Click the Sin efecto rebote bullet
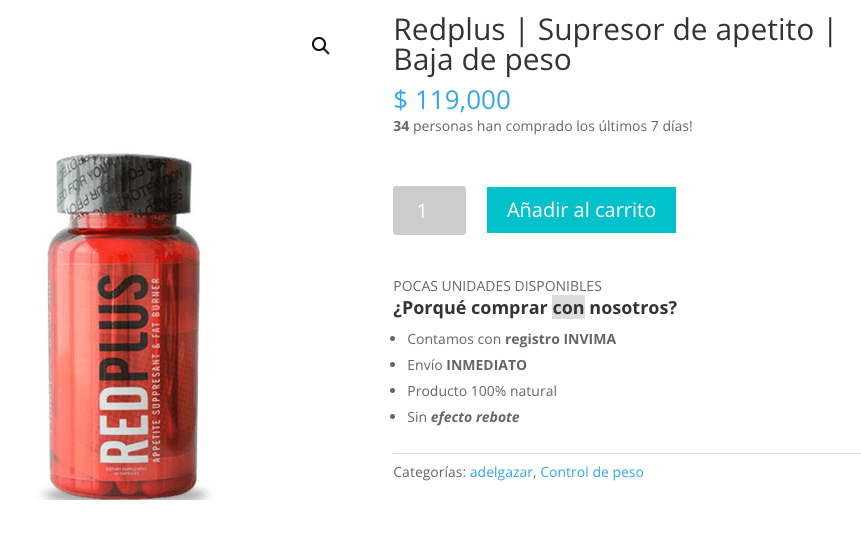The height and width of the screenshot is (538, 861). [x=463, y=417]
